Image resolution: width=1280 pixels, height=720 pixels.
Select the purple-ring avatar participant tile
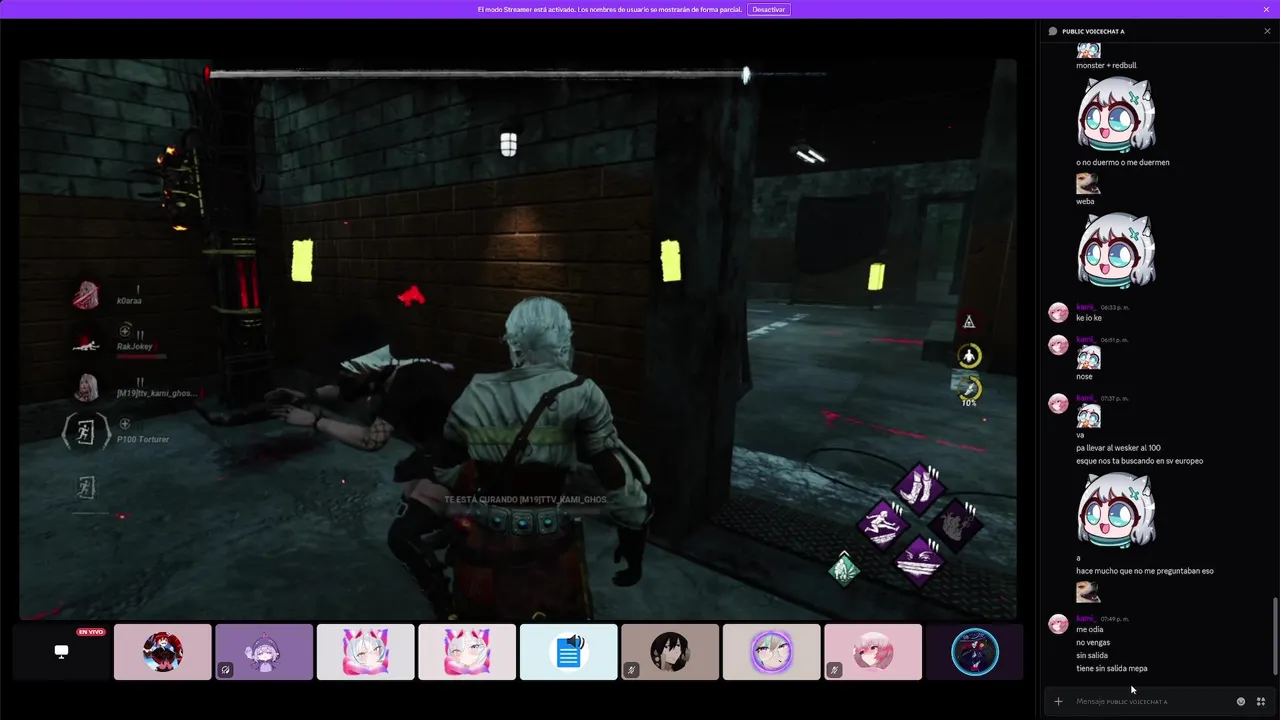pos(772,652)
